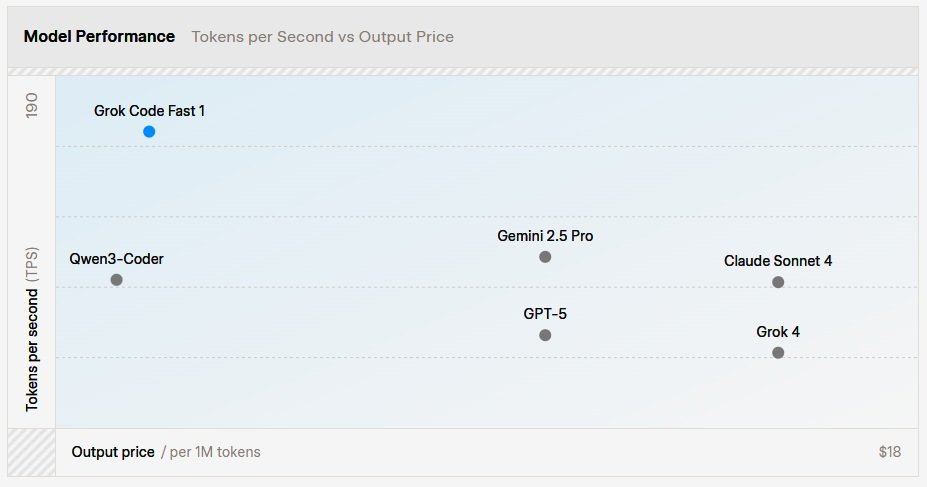The width and height of the screenshot is (927, 487).
Task: Click the vertical Tokens per second axis label
Action: [x=32, y=330]
